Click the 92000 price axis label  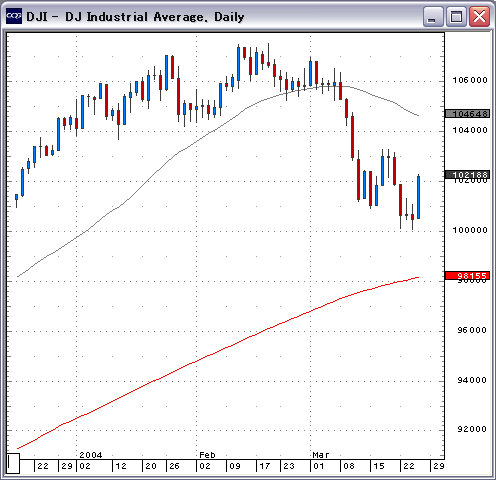[x=472, y=429]
